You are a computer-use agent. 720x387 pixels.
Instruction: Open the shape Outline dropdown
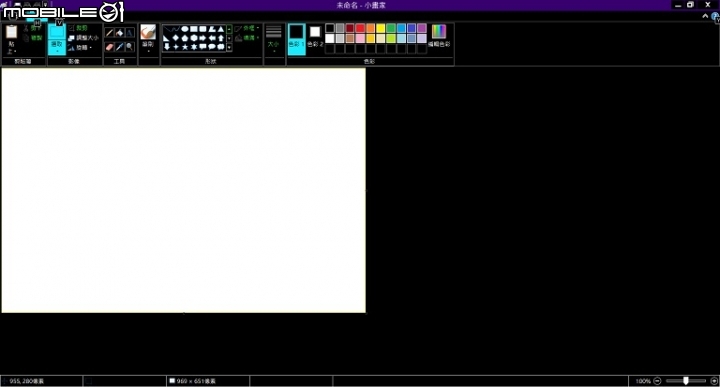coord(247,28)
